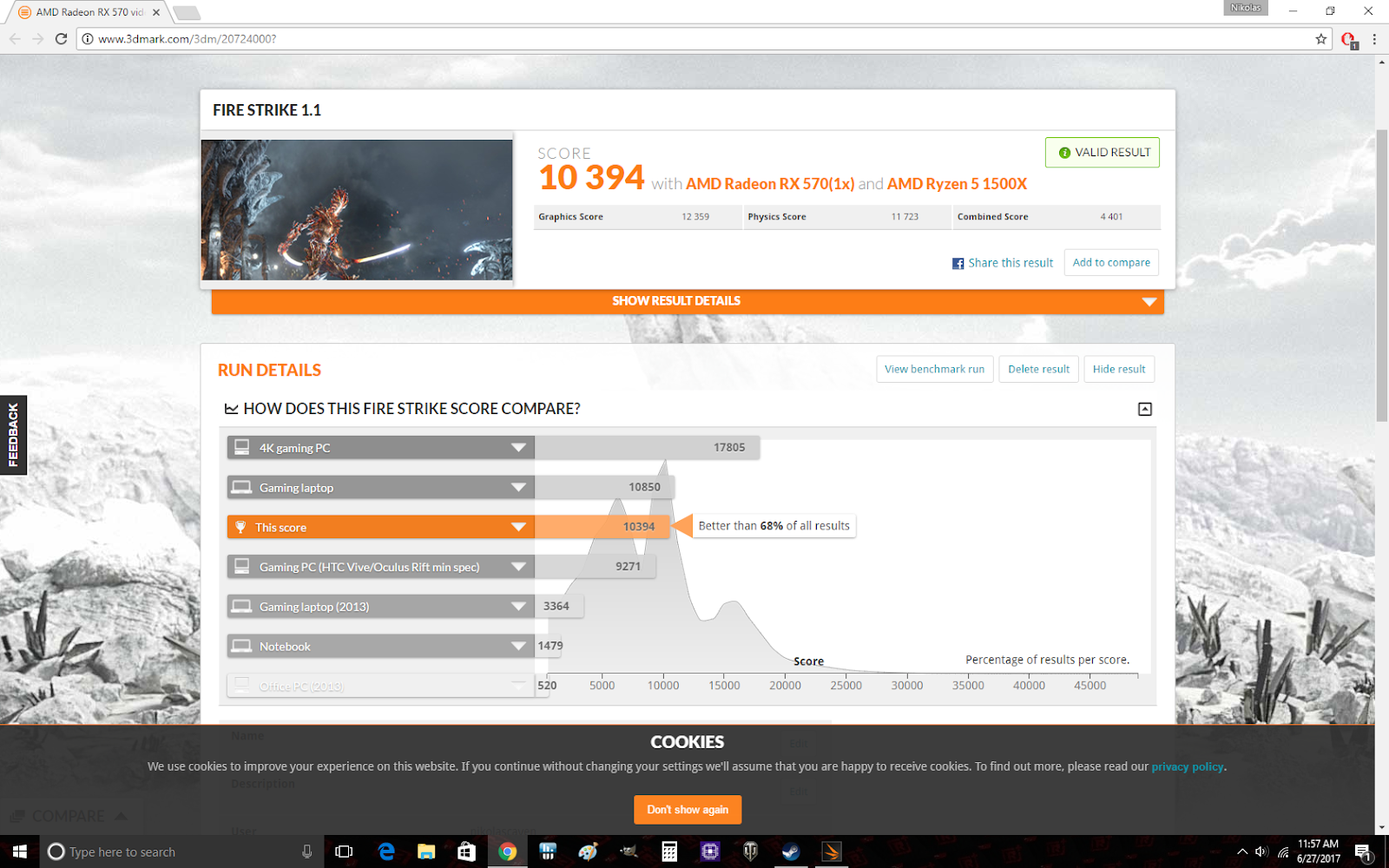
Task: Open the purple CPU chip app
Action: click(710, 852)
